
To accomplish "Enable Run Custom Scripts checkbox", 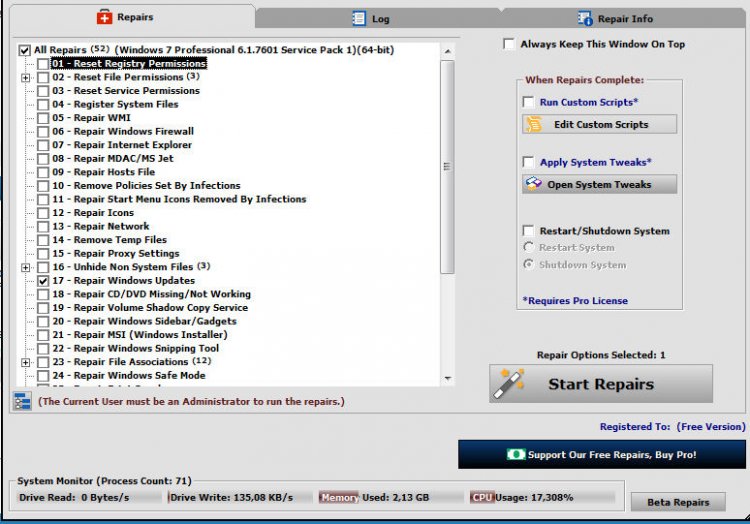I will pos(528,102).
